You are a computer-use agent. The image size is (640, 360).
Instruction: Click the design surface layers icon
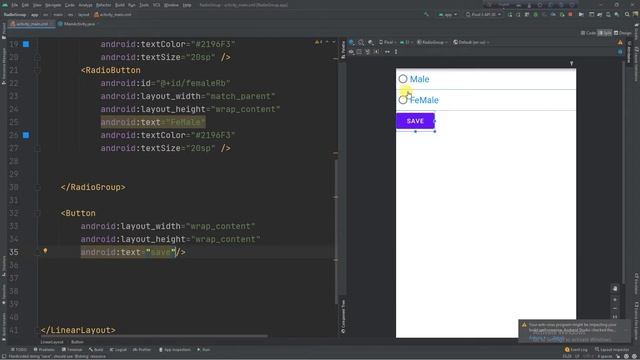(351, 42)
